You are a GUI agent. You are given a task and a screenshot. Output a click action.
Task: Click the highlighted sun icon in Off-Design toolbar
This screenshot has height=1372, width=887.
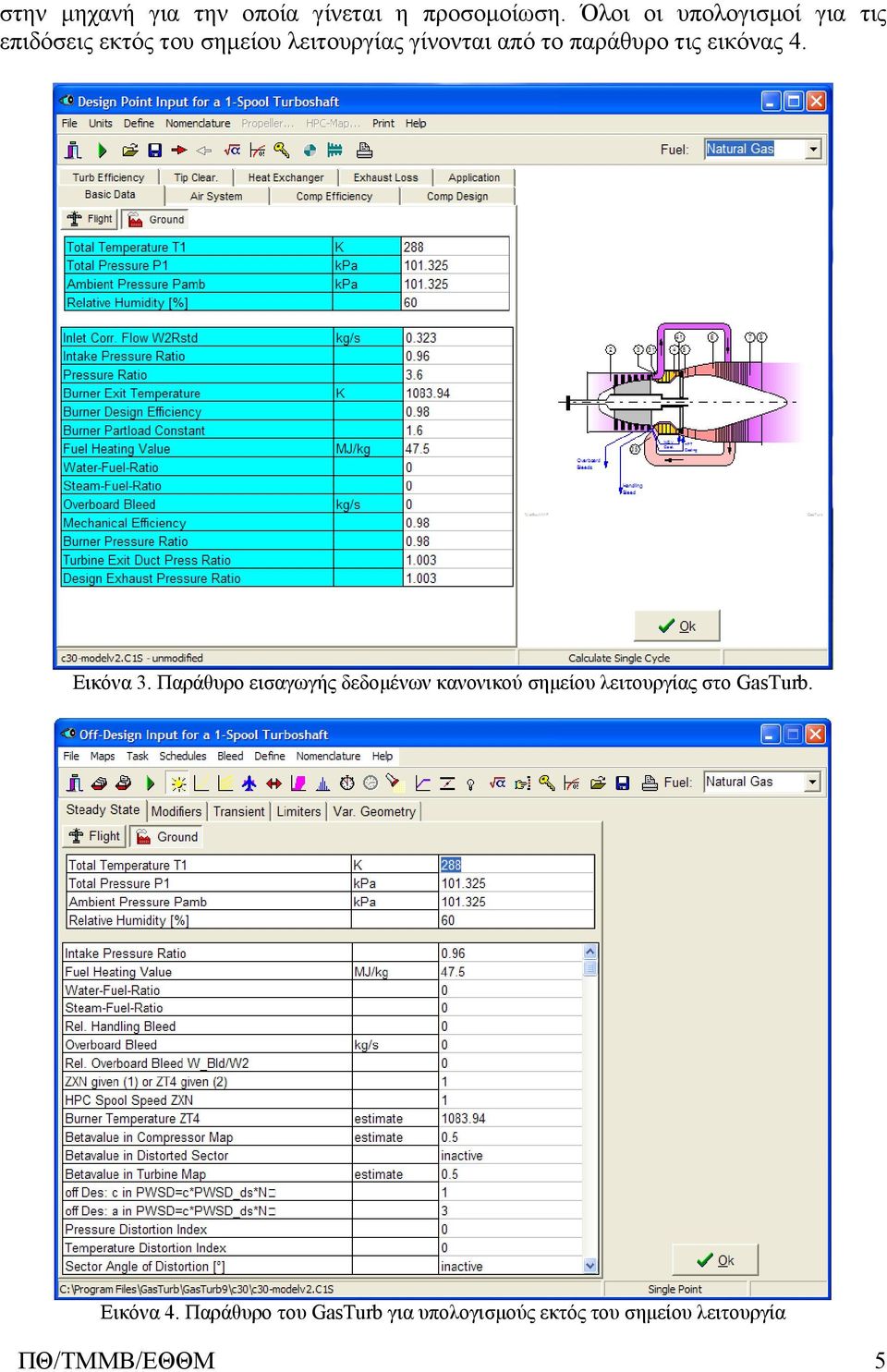pyautogui.click(x=178, y=783)
